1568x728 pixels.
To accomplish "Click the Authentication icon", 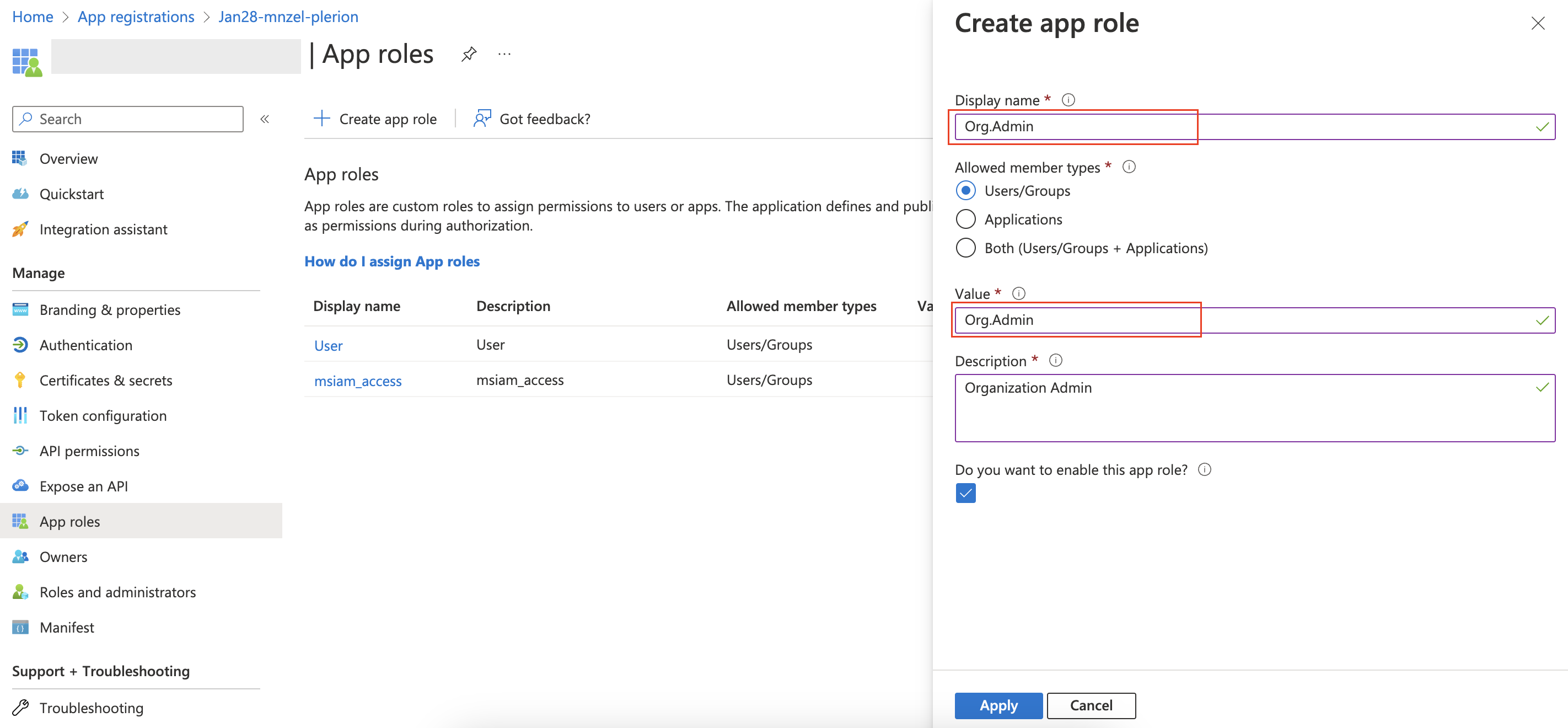I will 20,345.
